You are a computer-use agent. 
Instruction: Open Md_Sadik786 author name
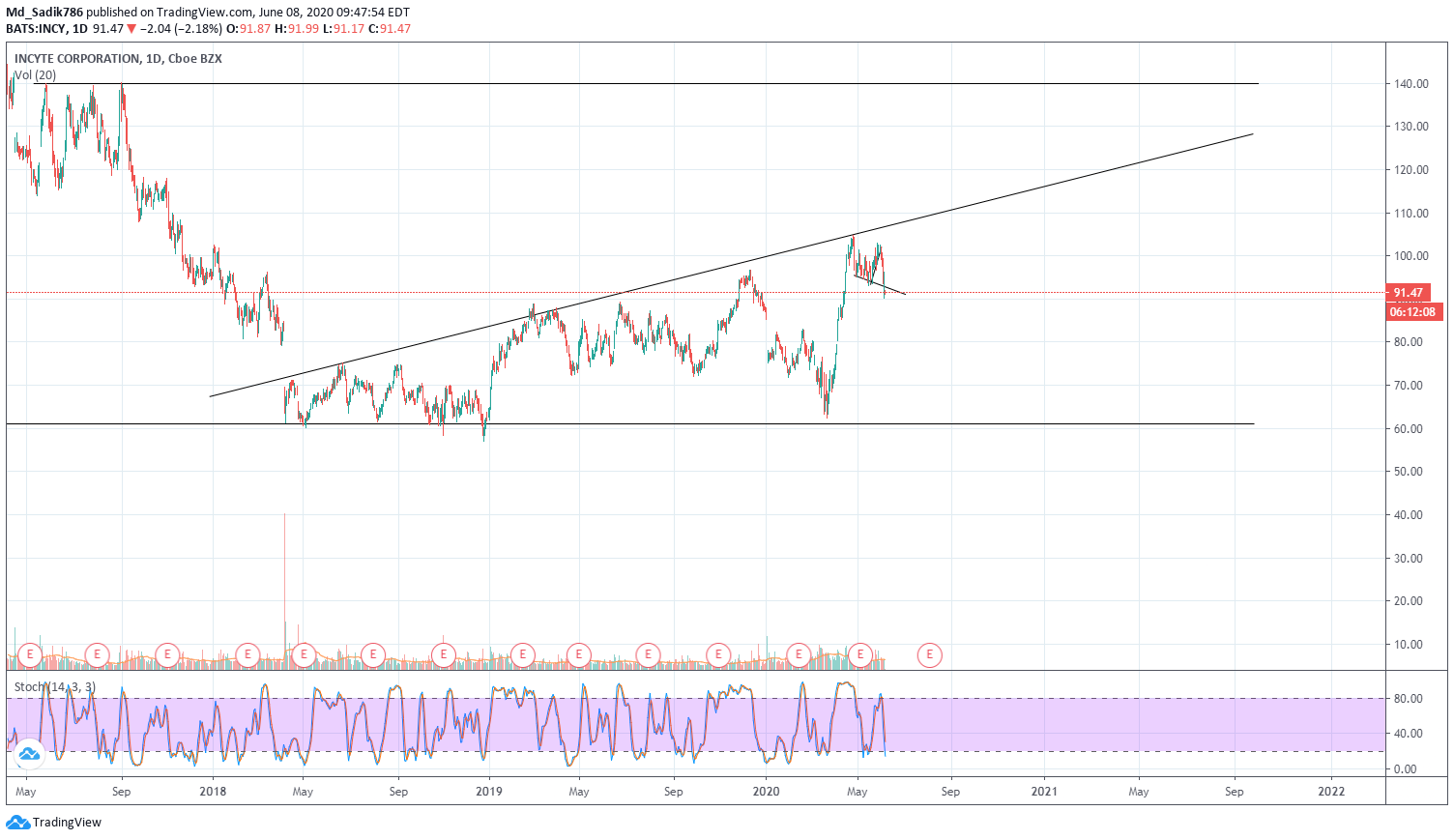44,13
